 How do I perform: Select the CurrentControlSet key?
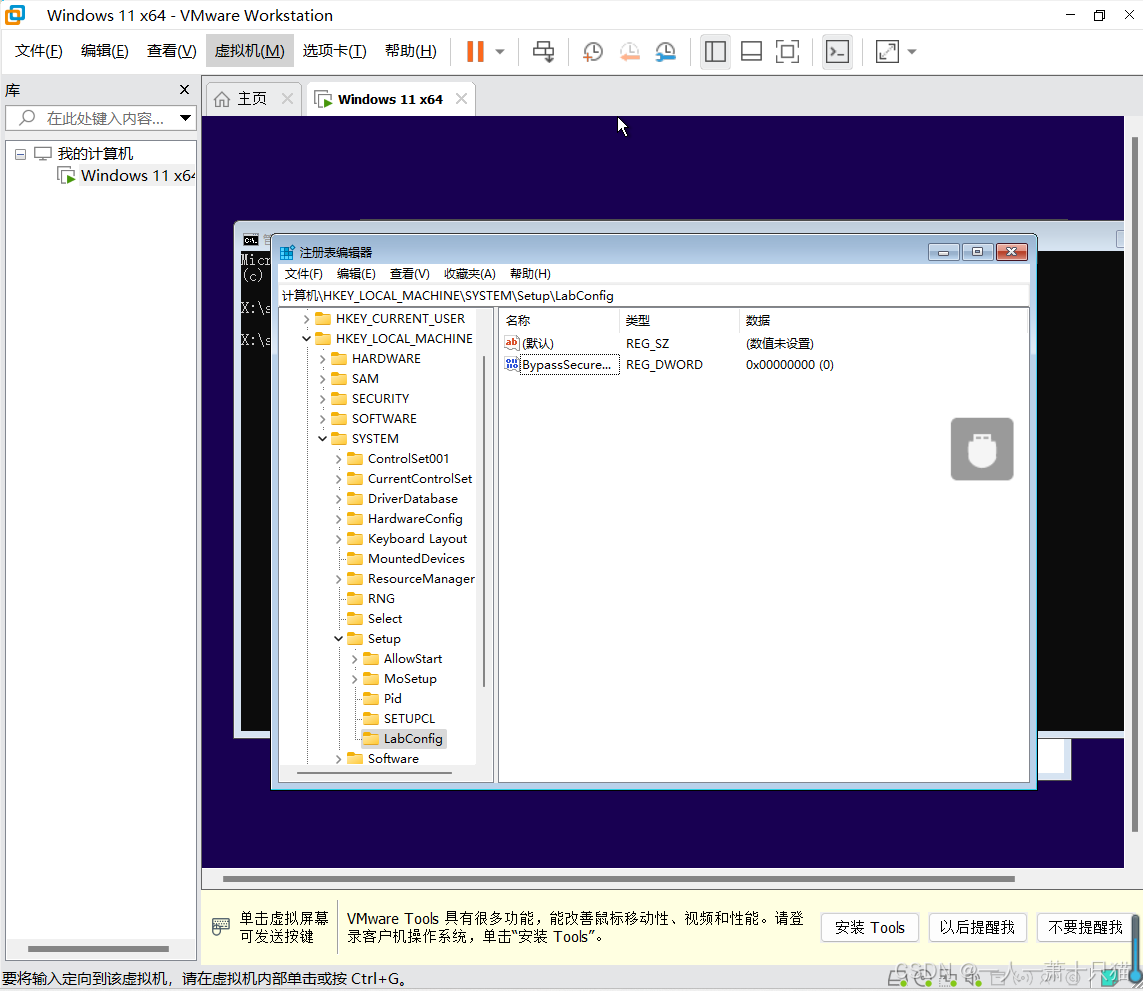click(x=419, y=478)
